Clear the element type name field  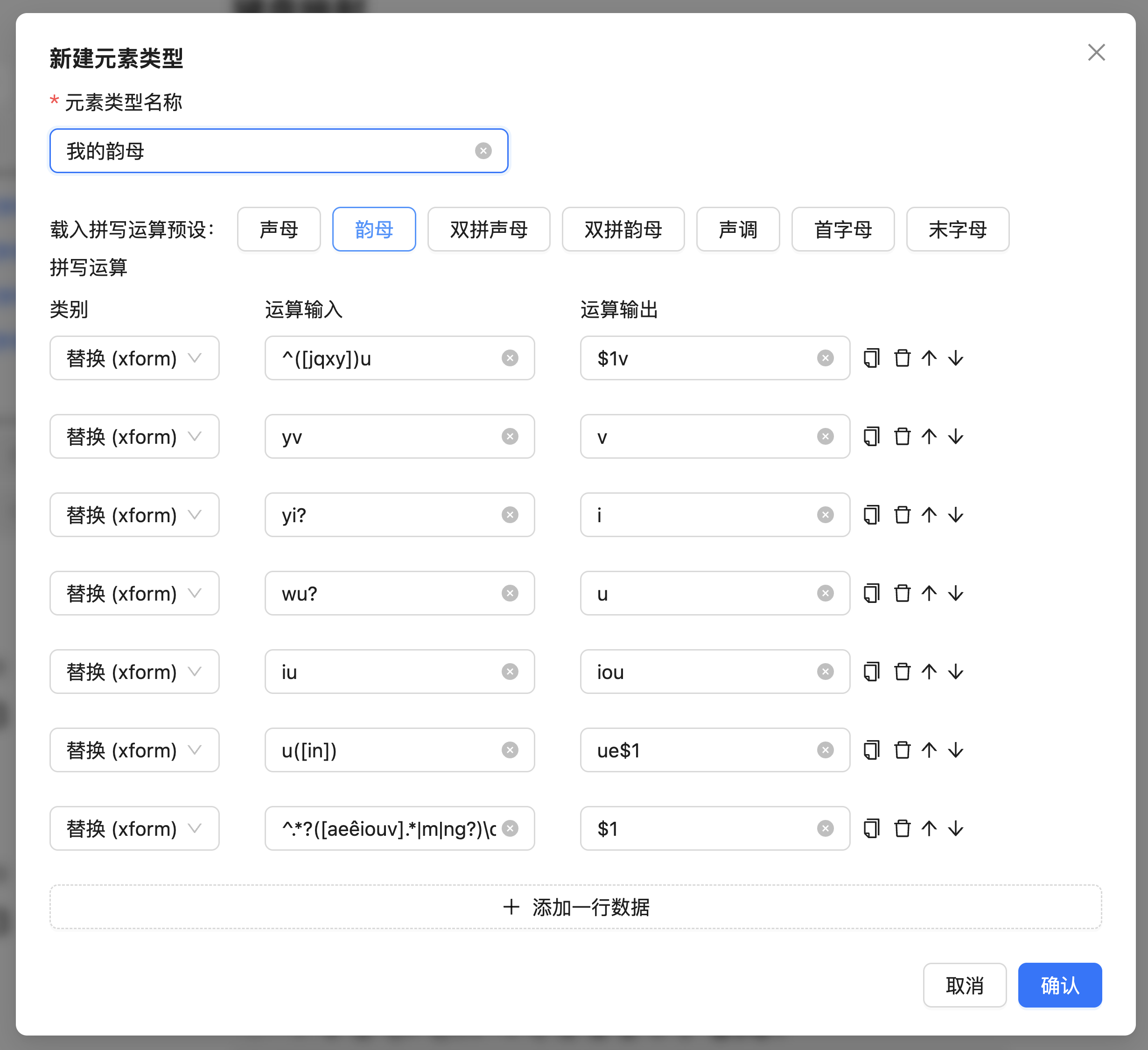(x=483, y=151)
